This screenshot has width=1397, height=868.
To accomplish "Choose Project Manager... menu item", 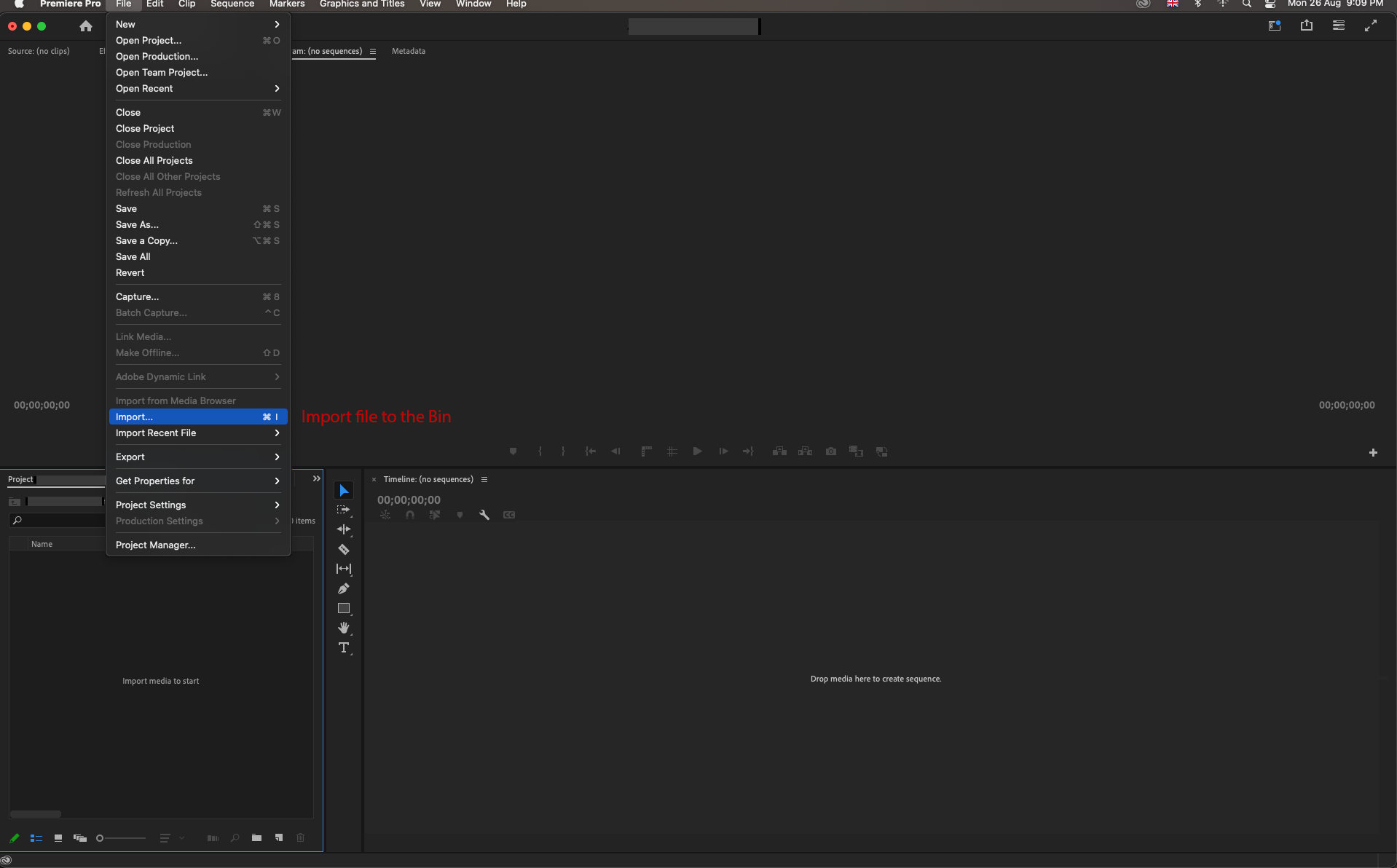I will tap(198, 545).
